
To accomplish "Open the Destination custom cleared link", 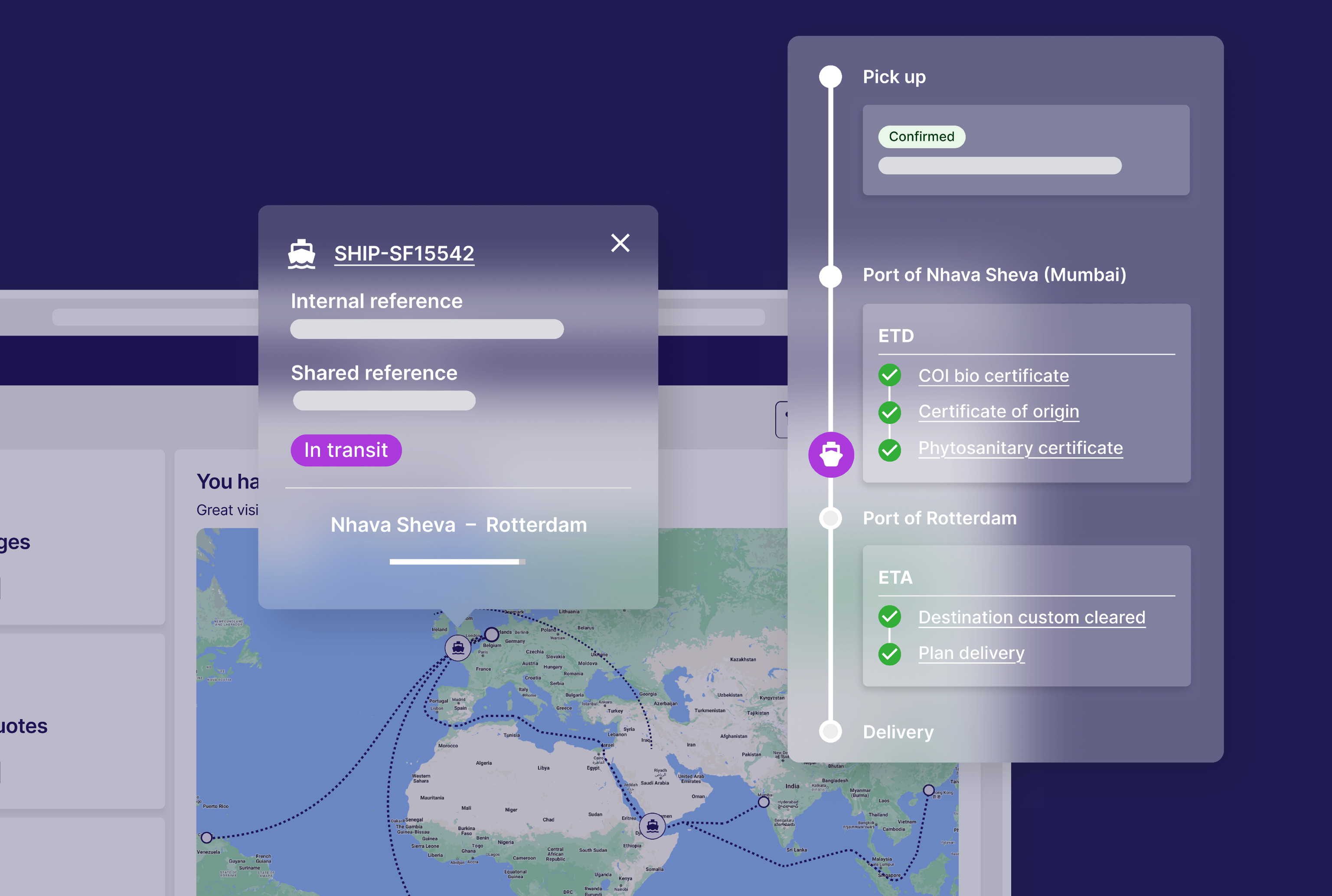I will point(1032,617).
